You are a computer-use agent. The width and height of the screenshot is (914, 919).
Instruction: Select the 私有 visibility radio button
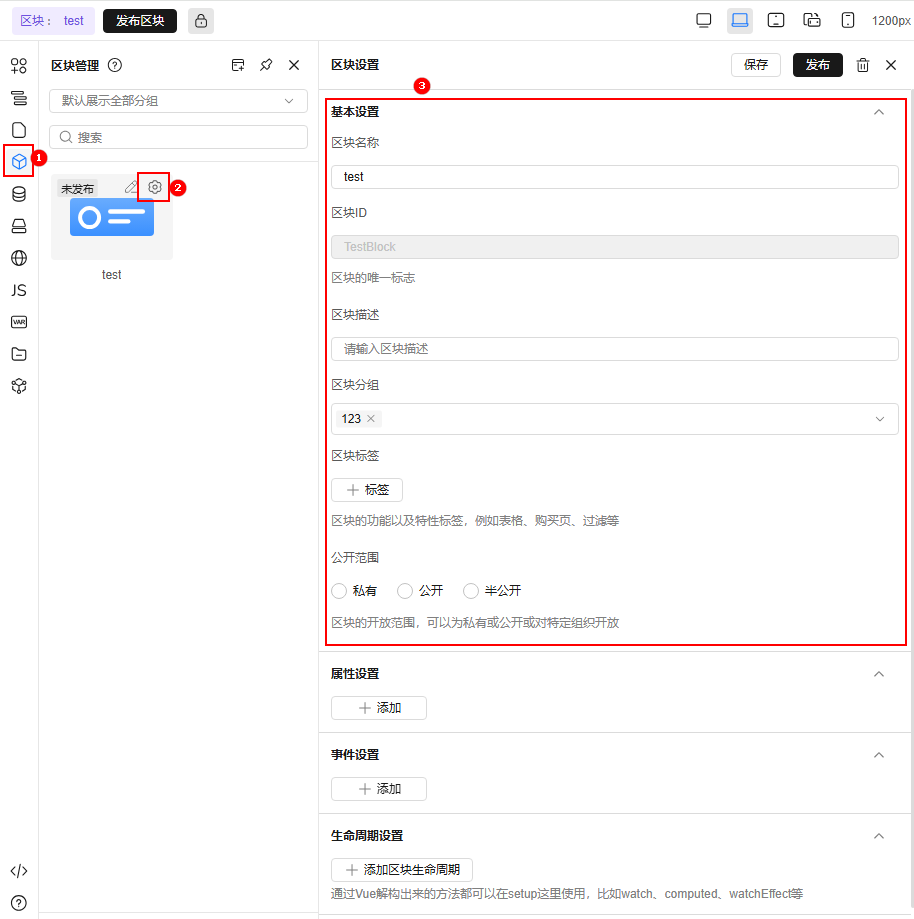coord(339,590)
